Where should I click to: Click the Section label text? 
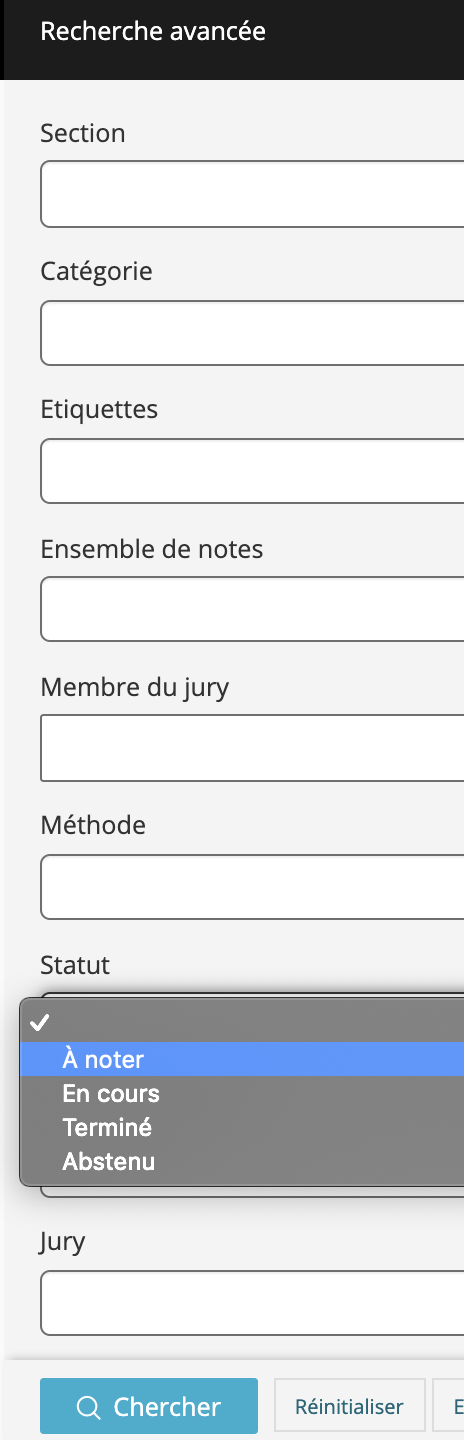[x=83, y=133]
